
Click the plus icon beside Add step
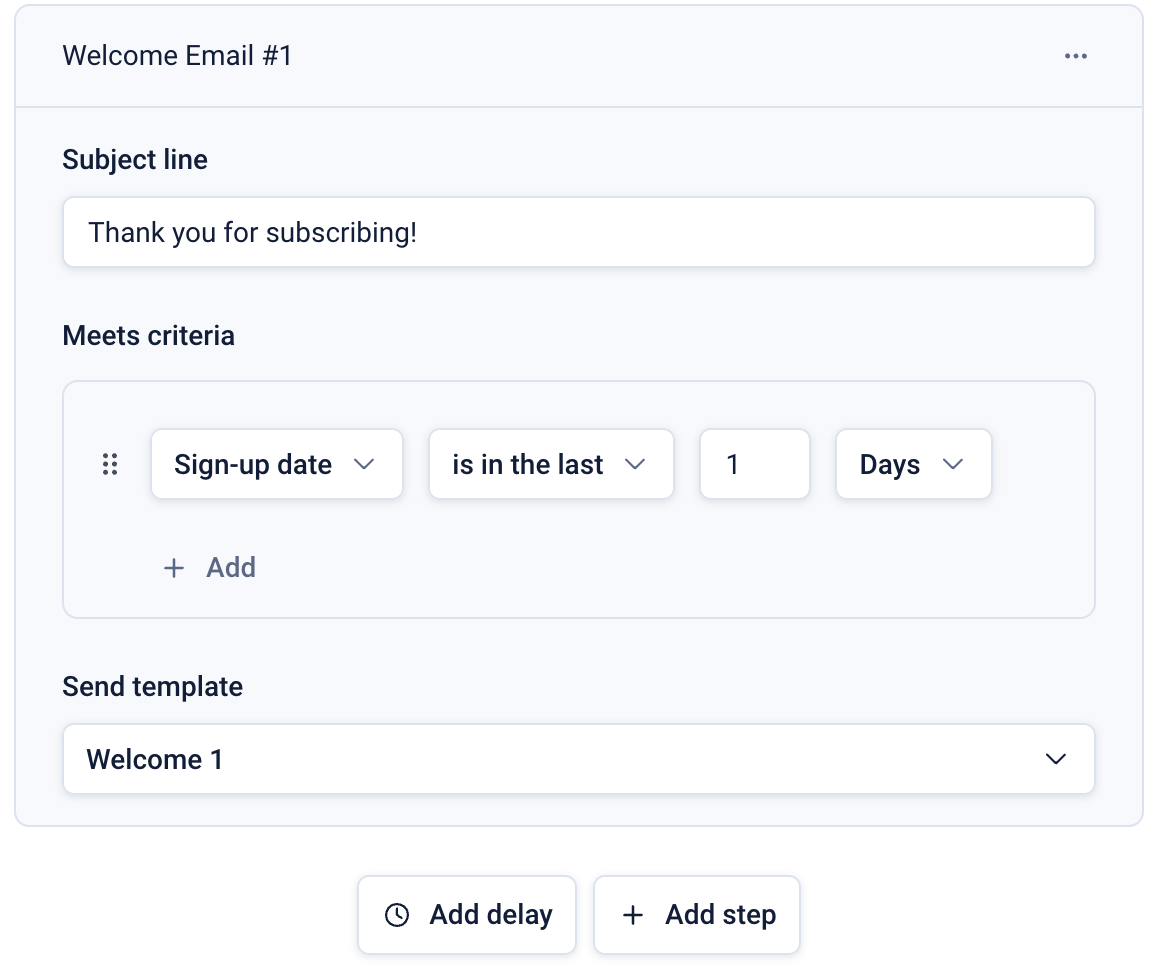pyautogui.click(x=632, y=915)
